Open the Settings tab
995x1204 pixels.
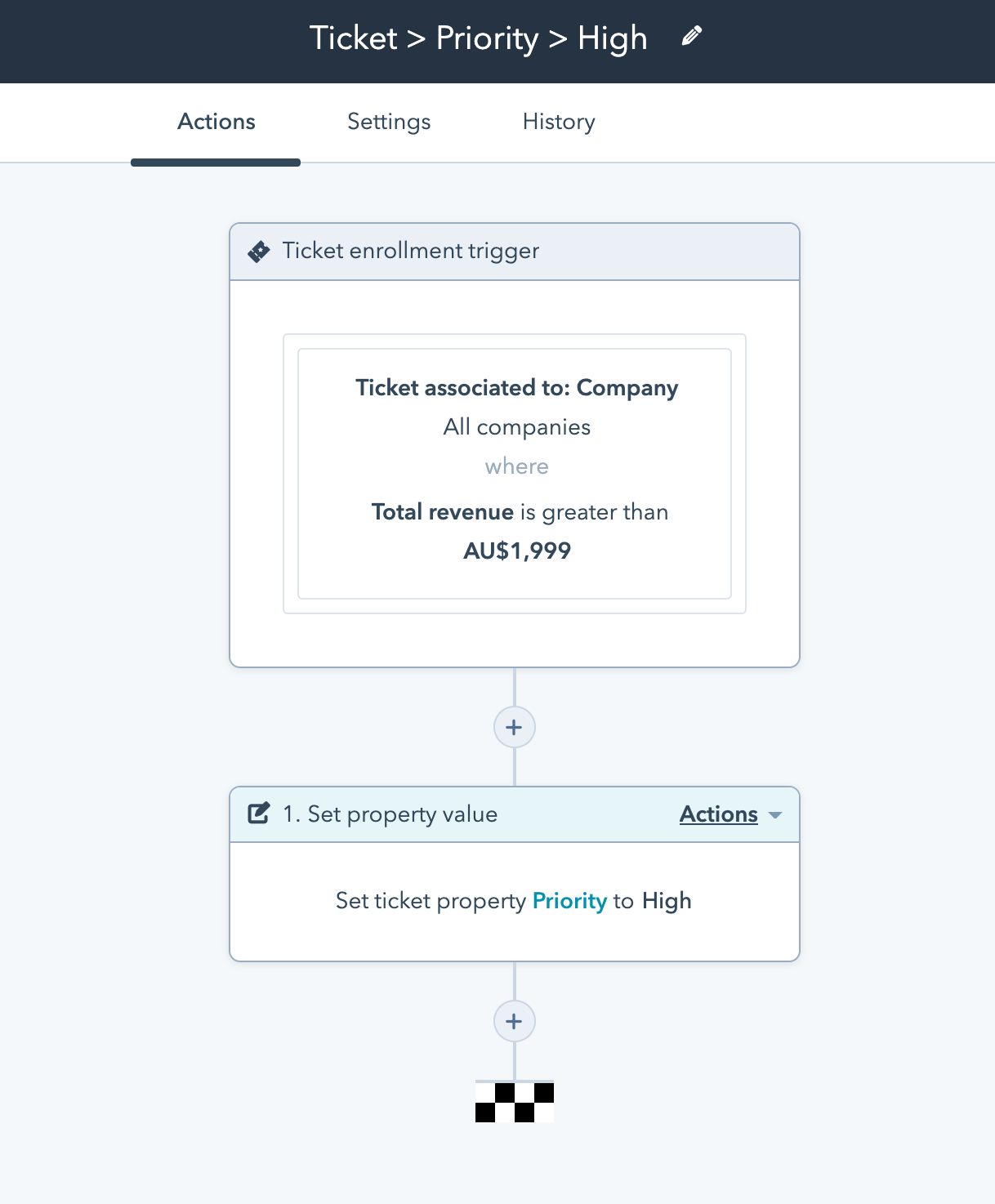point(389,122)
